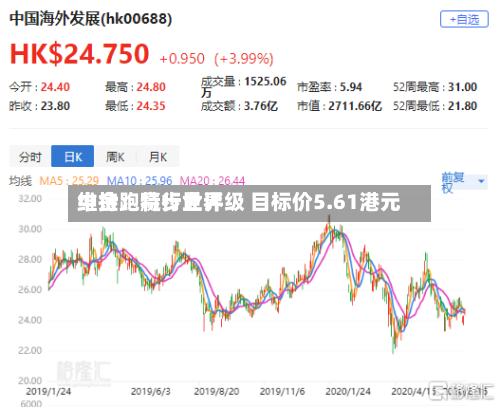Select the 日K daily chart tab
Screen dimensions: 500x407
(x=73, y=156)
